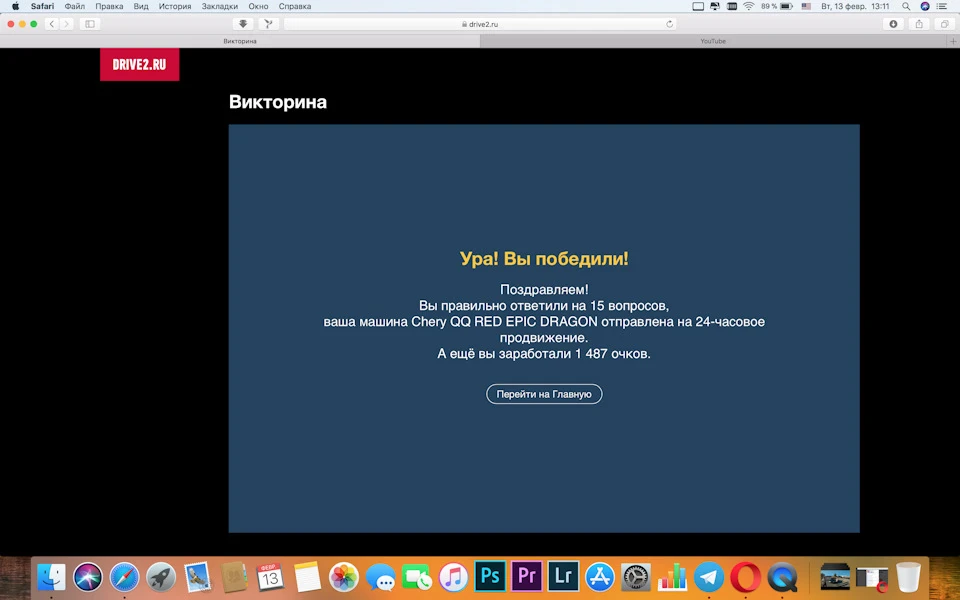The width and height of the screenshot is (960, 600).
Task: Open the Справка menu
Action: point(294,6)
